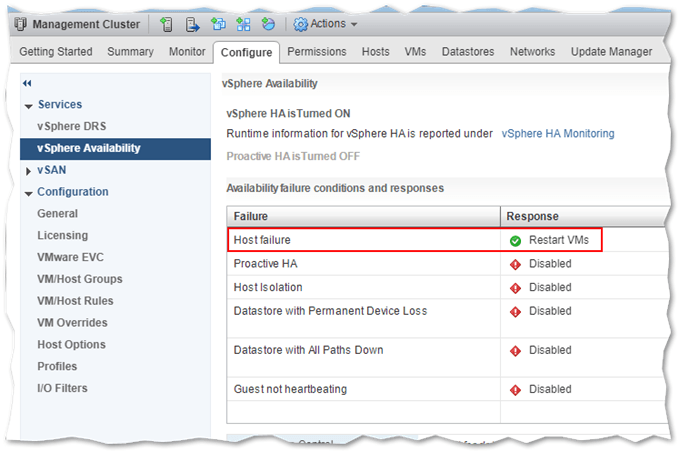Select the Guest not heartbeating row
This screenshot has height=453, width=680.
(x=447, y=389)
